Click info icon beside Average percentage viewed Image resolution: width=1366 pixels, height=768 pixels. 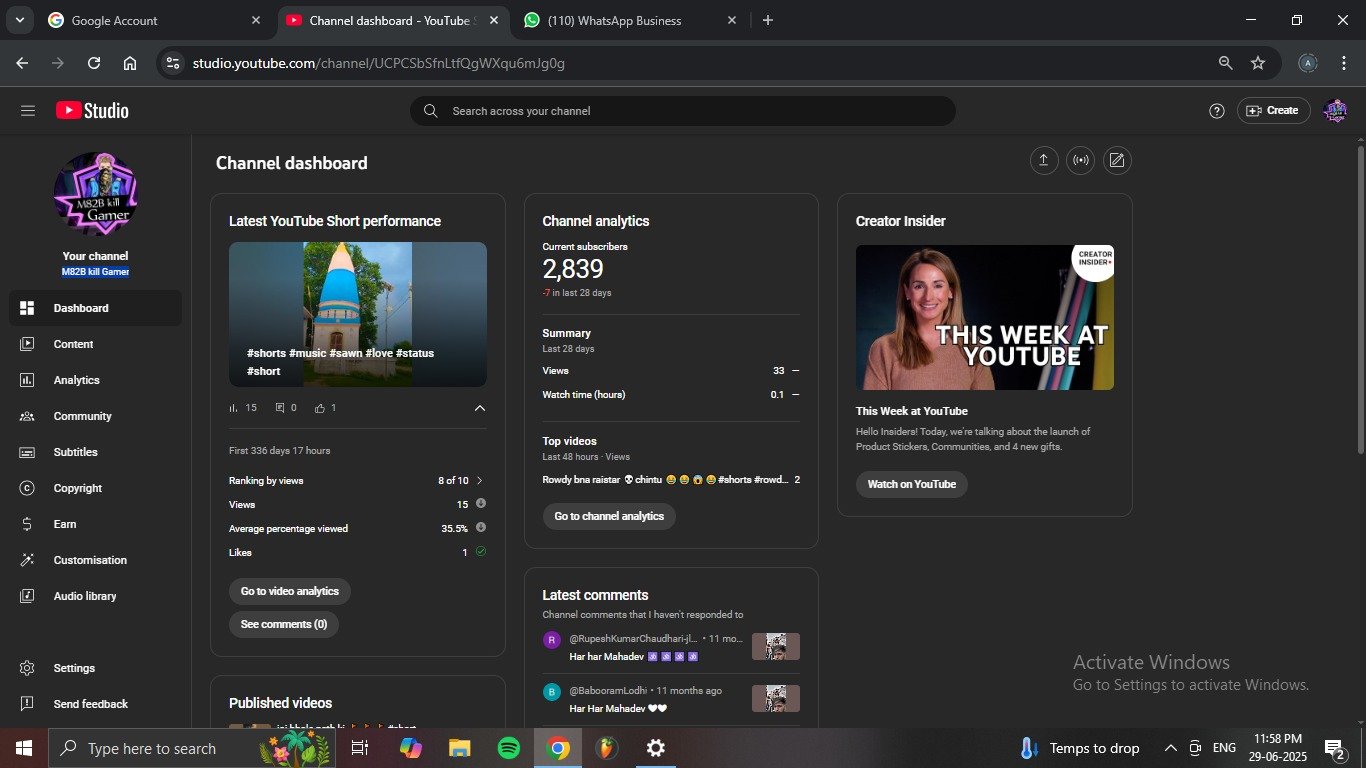pyautogui.click(x=481, y=527)
